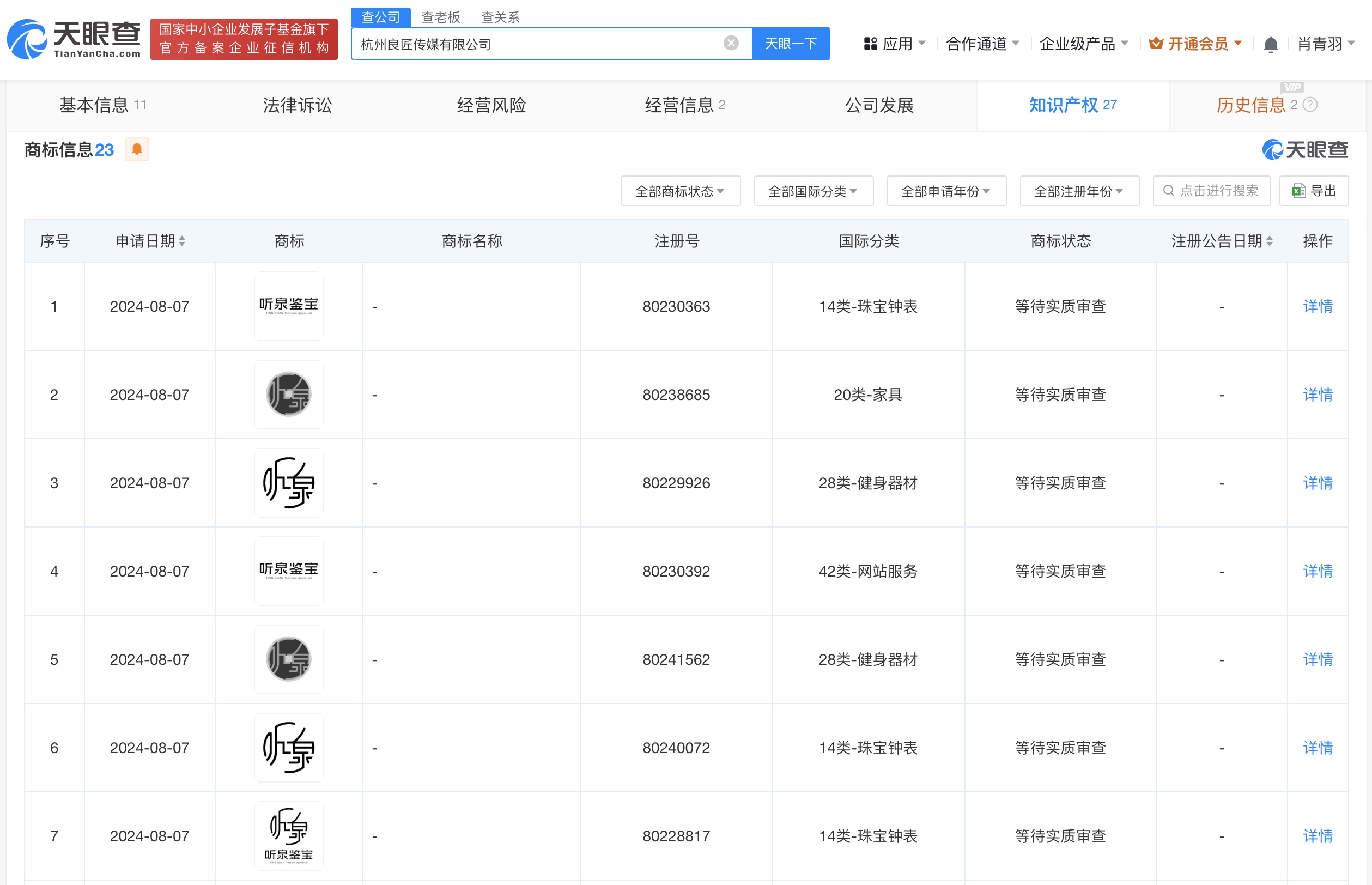Expand 全部注册年份 filter dropdown

coord(1079,191)
